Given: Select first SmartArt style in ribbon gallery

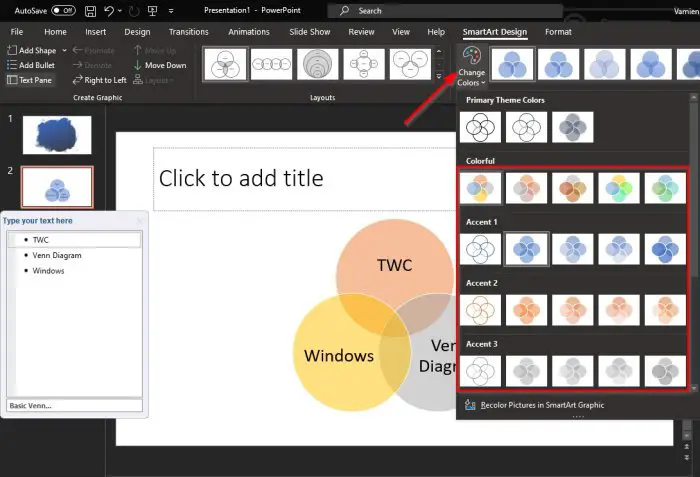Looking at the screenshot, I should 512,64.
